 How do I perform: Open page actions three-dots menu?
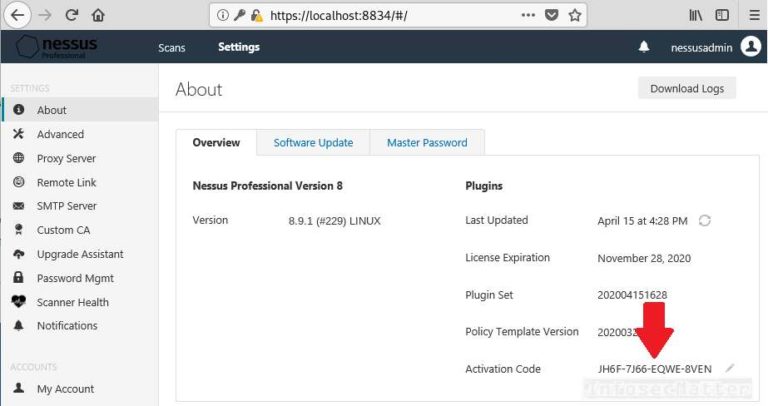[528, 15]
